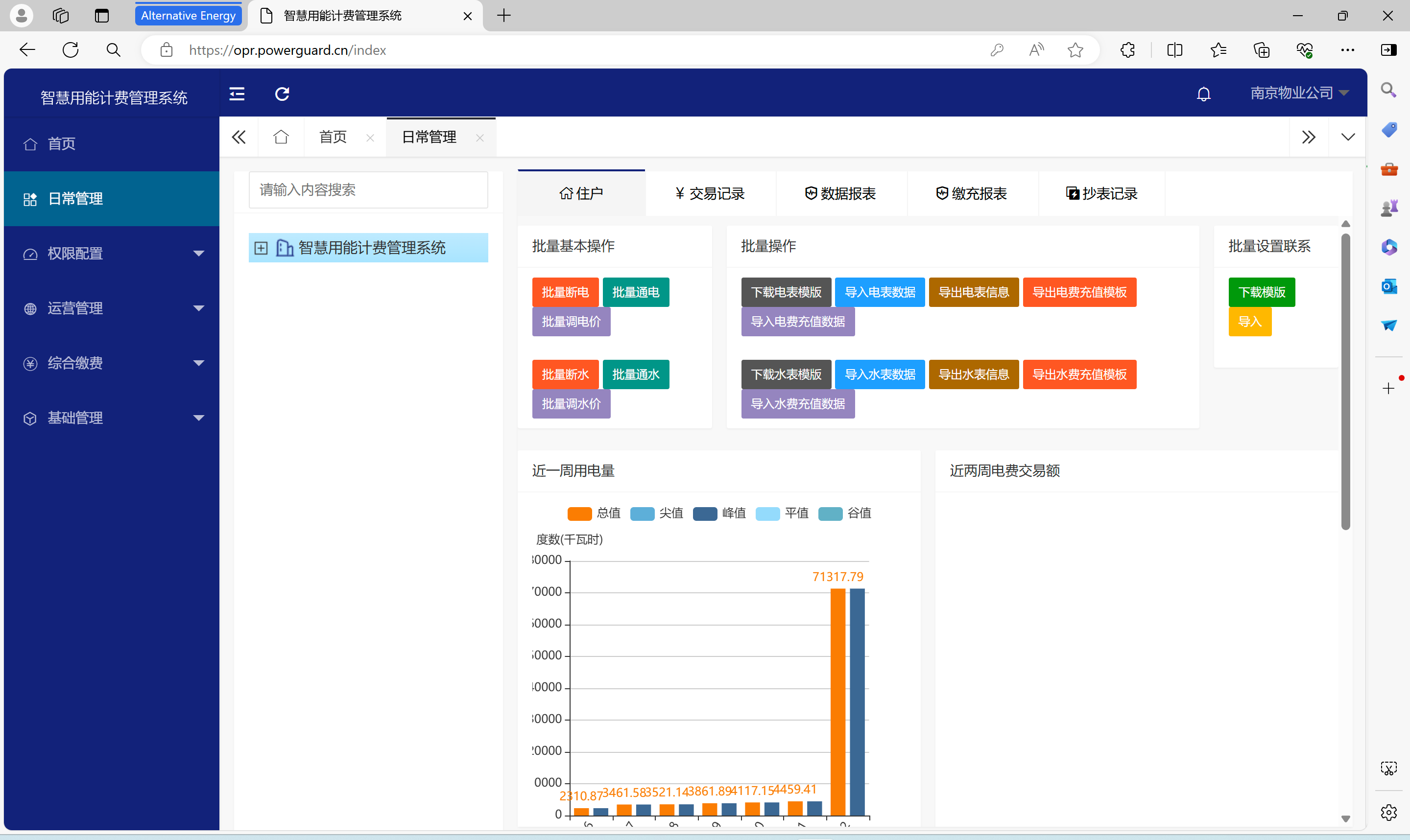Click the 批量调水价 button

(x=572, y=404)
